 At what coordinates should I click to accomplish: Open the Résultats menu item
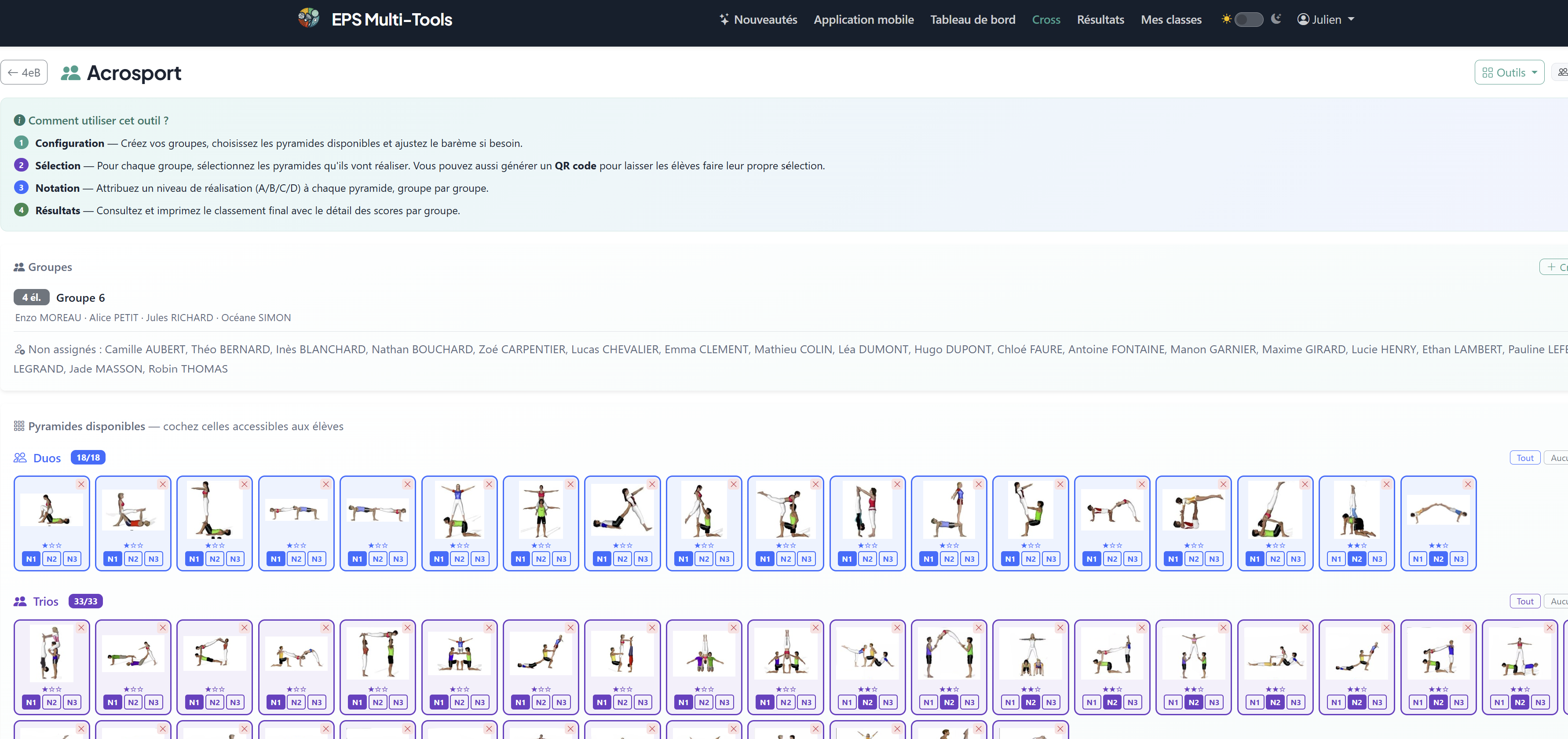tap(1100, 19)
